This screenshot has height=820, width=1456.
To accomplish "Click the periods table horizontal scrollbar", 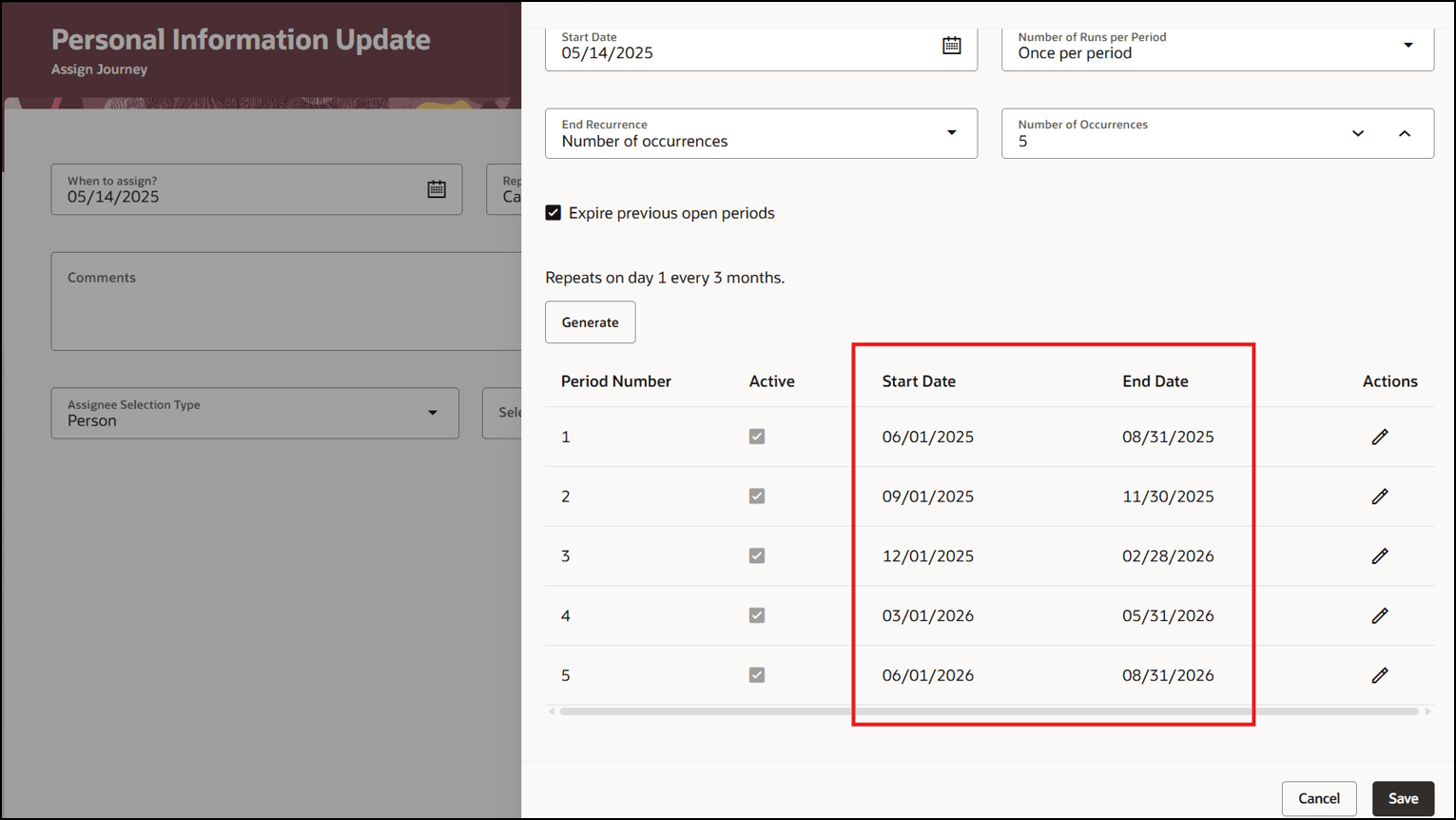I will pos(989,712).
